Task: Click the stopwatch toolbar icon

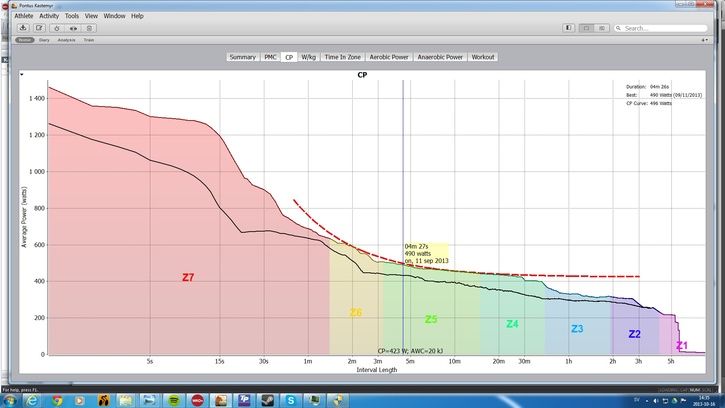Action: [57, 28]
